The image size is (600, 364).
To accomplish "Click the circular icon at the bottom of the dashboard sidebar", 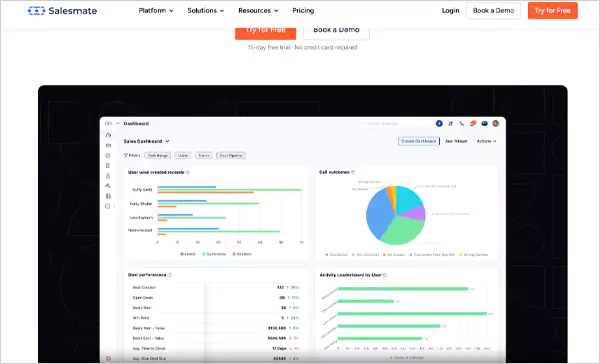I will tap(108, 206).
